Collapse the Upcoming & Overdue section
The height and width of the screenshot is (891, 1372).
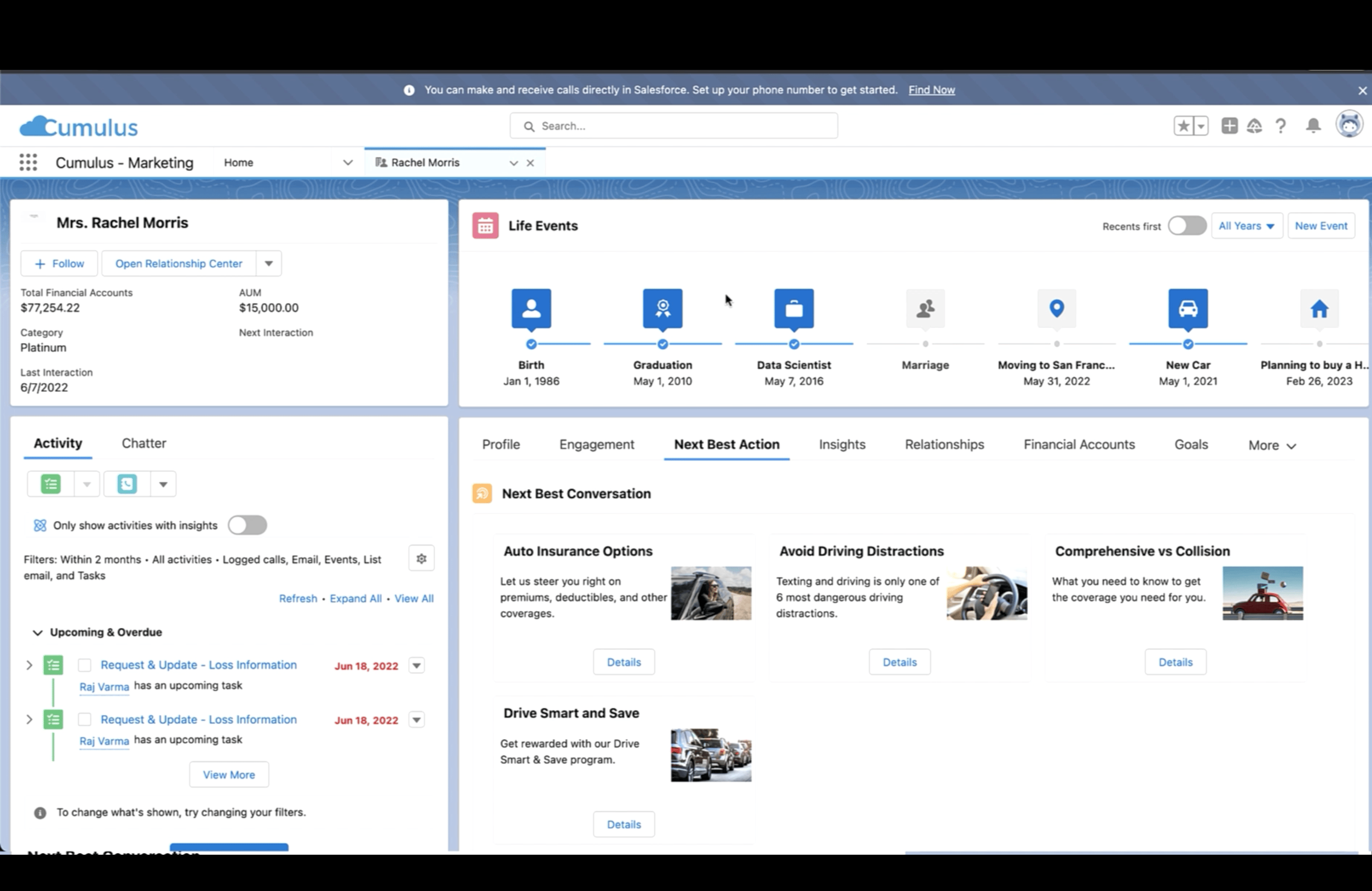(x=38, y=633)
